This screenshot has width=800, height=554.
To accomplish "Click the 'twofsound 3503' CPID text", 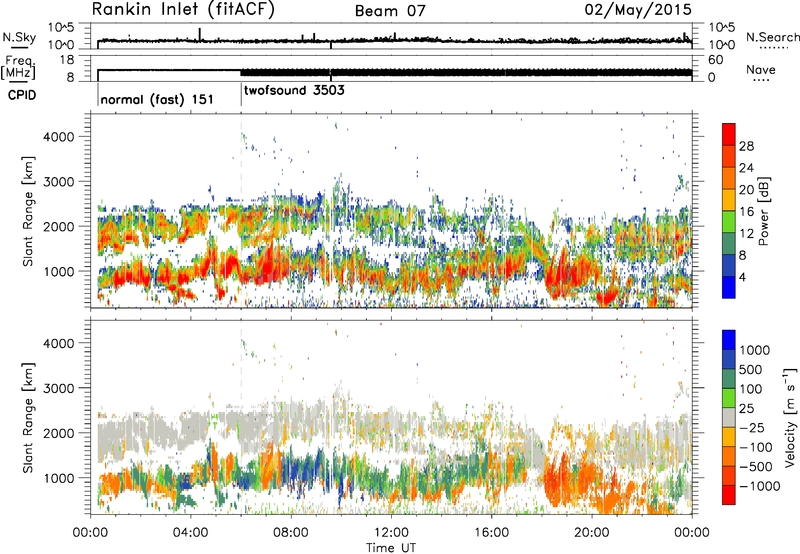I will [x=294, y=90].
